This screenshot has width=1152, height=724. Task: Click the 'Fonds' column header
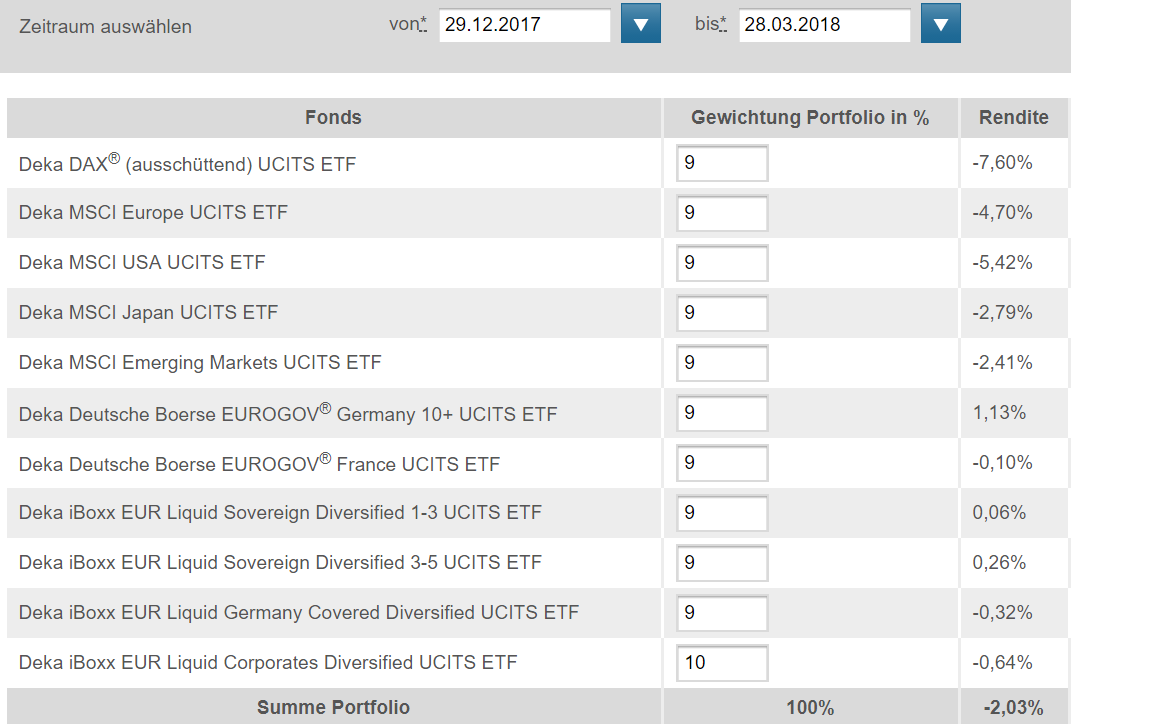click(333, 118)
